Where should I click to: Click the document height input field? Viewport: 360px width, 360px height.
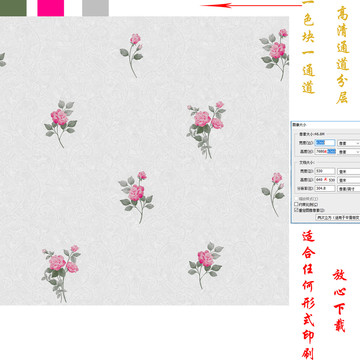pos(325,180)
